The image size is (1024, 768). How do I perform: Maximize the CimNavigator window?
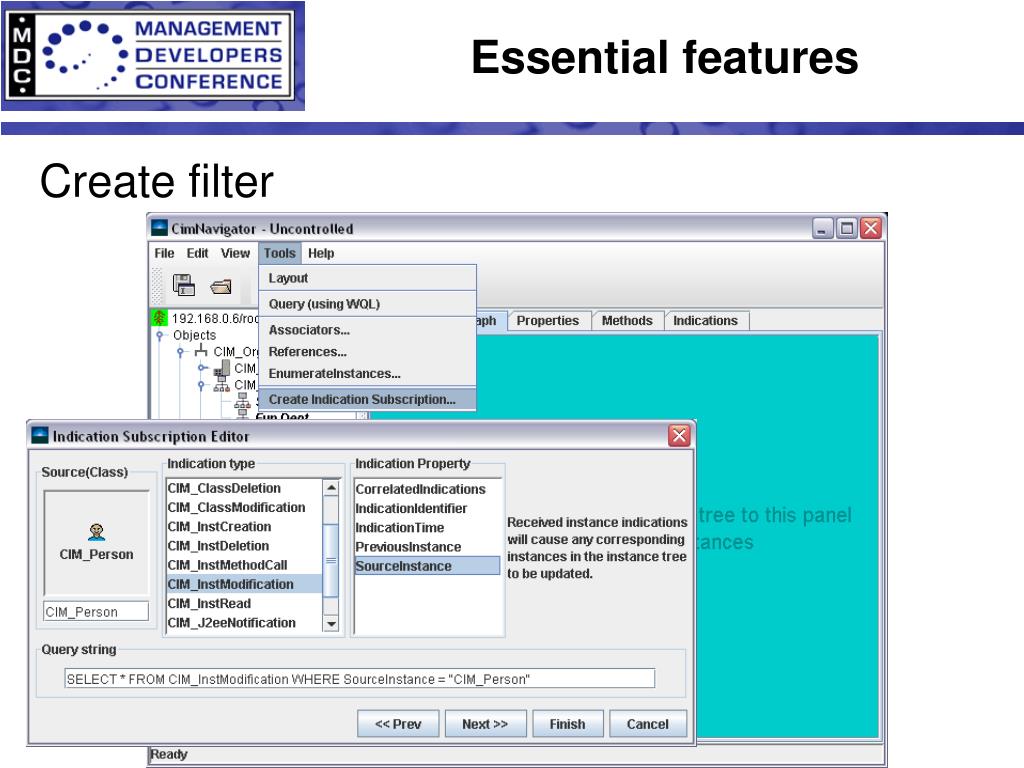(x=846, y=228)
